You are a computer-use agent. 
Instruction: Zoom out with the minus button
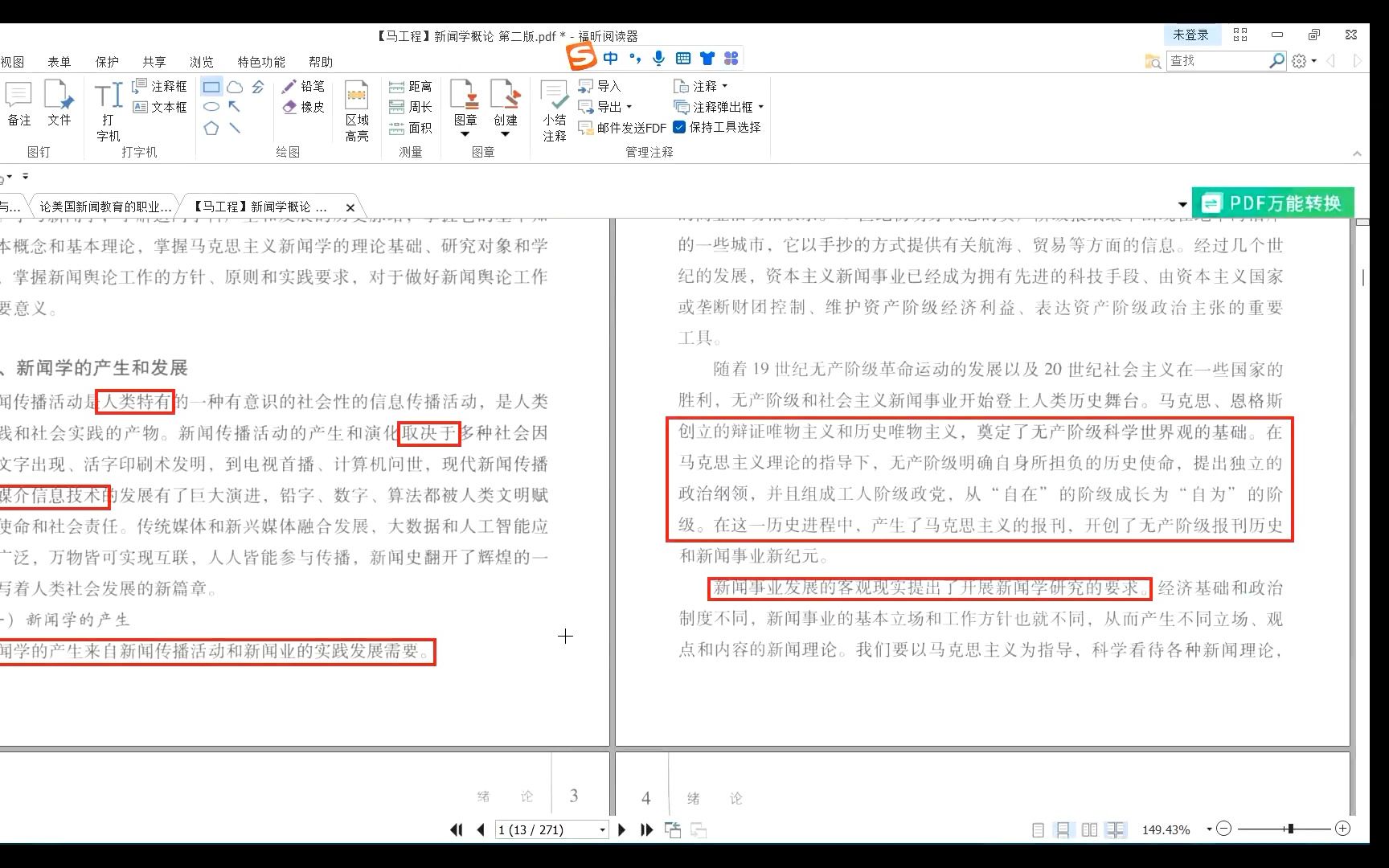[1223, 829]
